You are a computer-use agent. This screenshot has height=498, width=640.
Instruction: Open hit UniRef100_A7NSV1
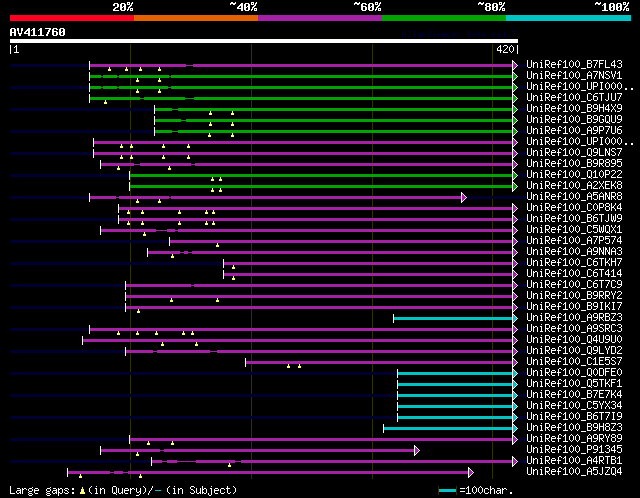tap(574, 76)
